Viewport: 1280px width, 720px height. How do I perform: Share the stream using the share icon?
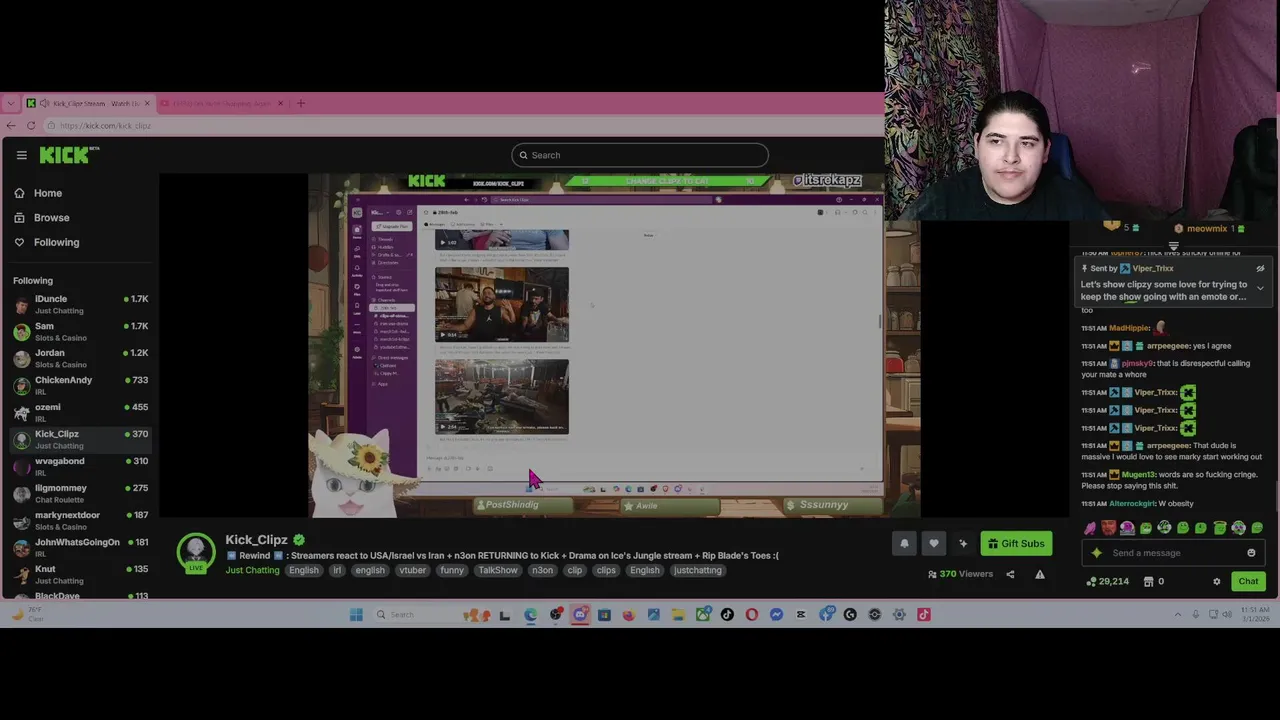click(1010, 574)
